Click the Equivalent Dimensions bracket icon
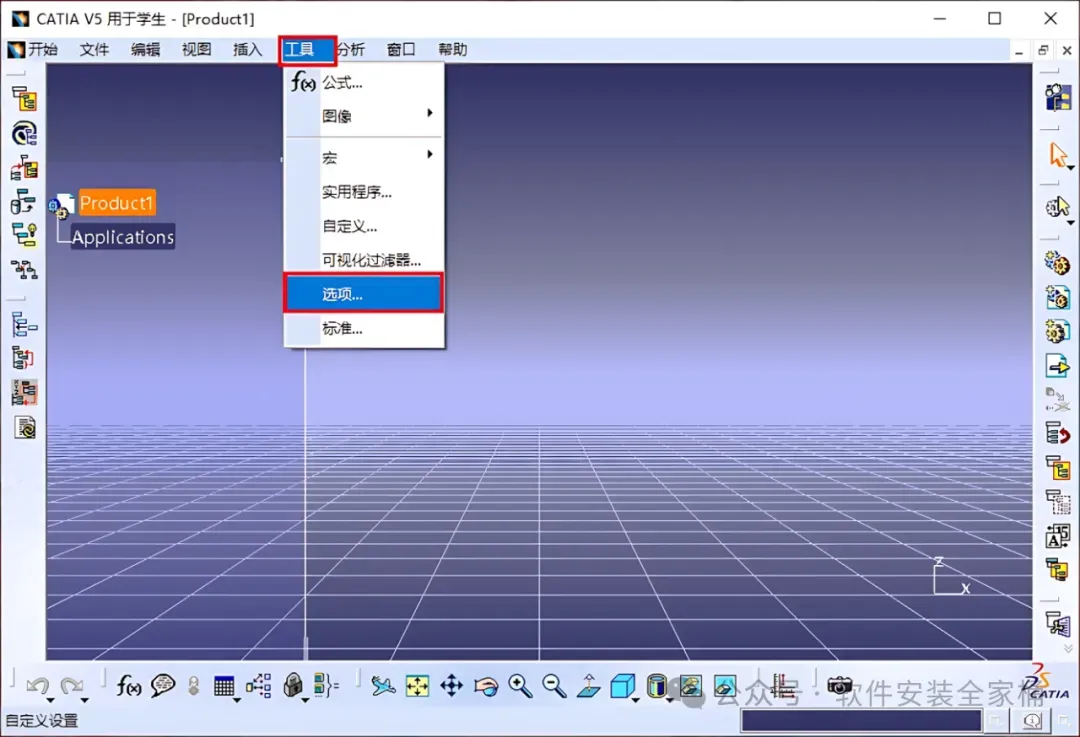 326,685
